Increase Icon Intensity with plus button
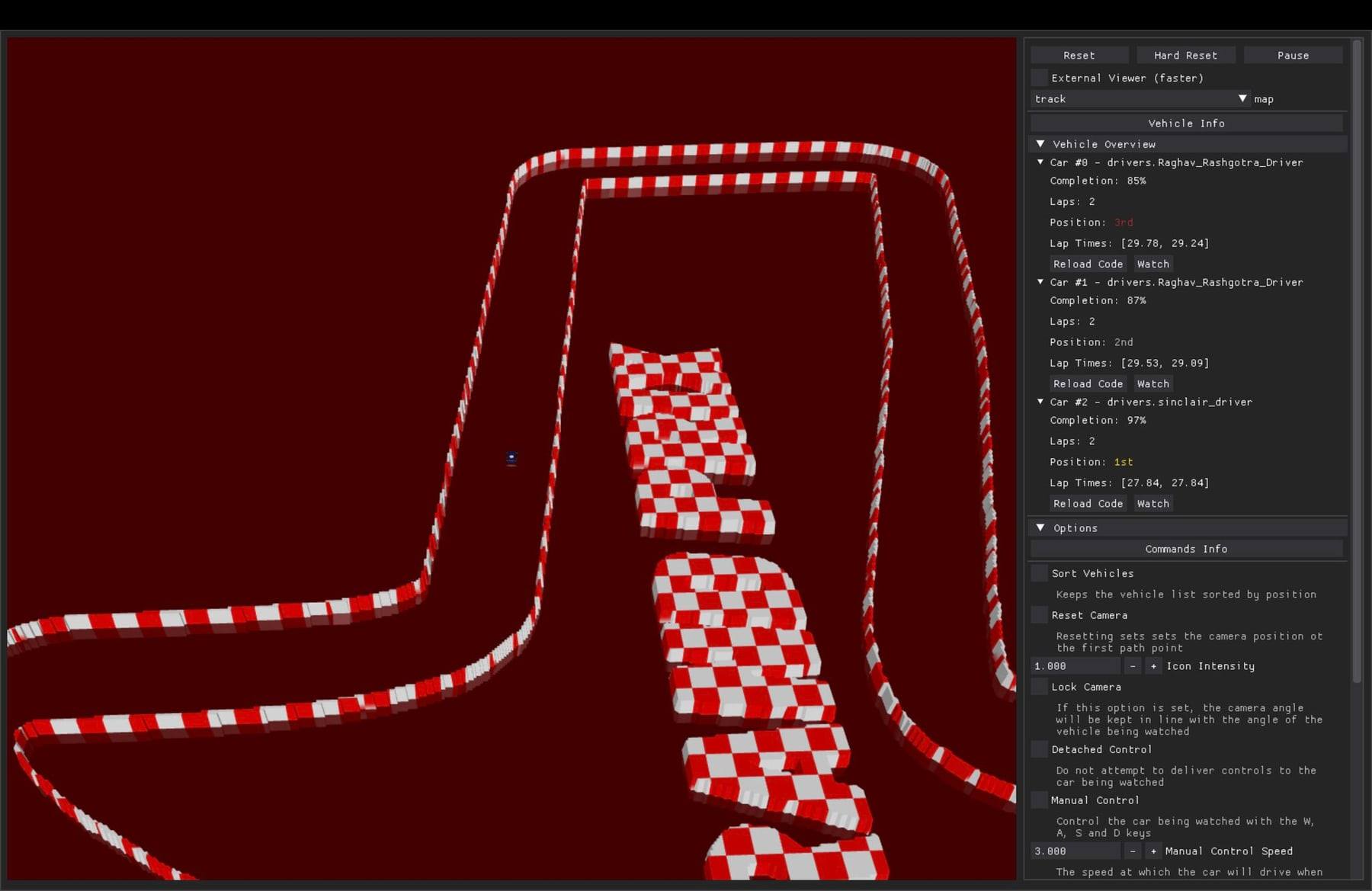This screenshot has height=891, width=1372. point(1153,666)
